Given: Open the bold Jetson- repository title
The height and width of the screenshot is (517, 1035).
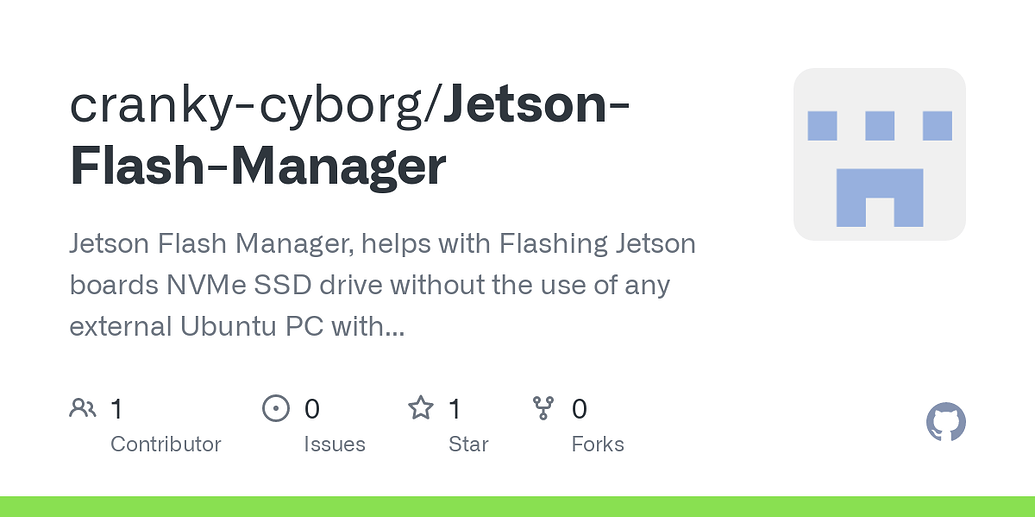Looking at the screenshot, I should point(536,106).
